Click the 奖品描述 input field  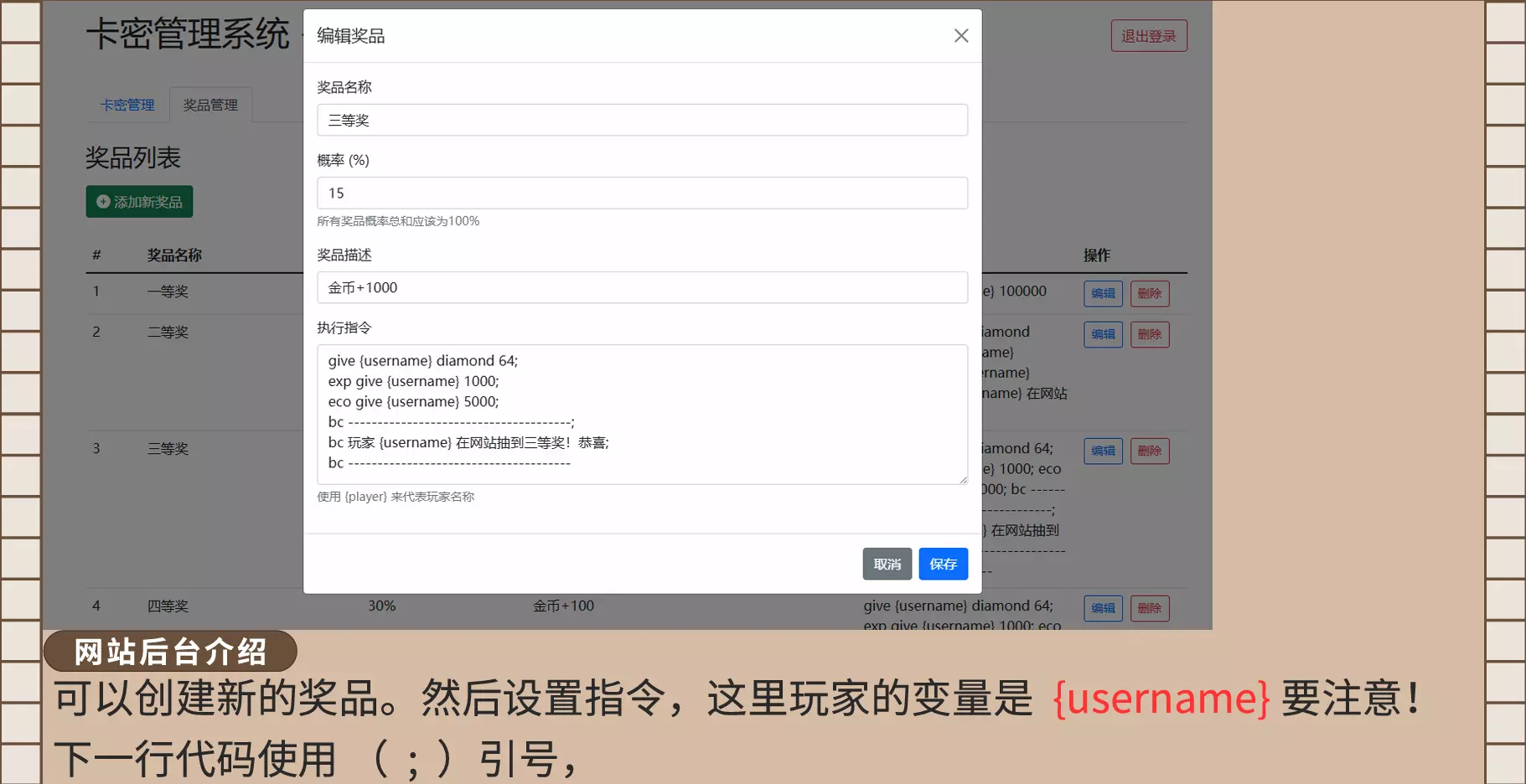642,287
